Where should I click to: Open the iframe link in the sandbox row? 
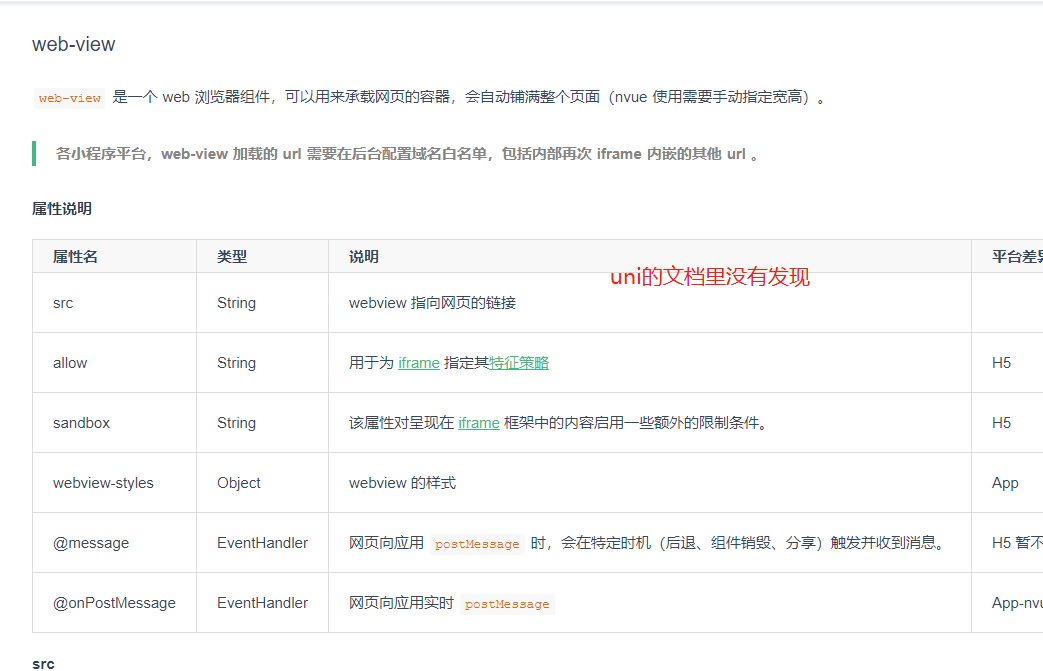point(478,423)
